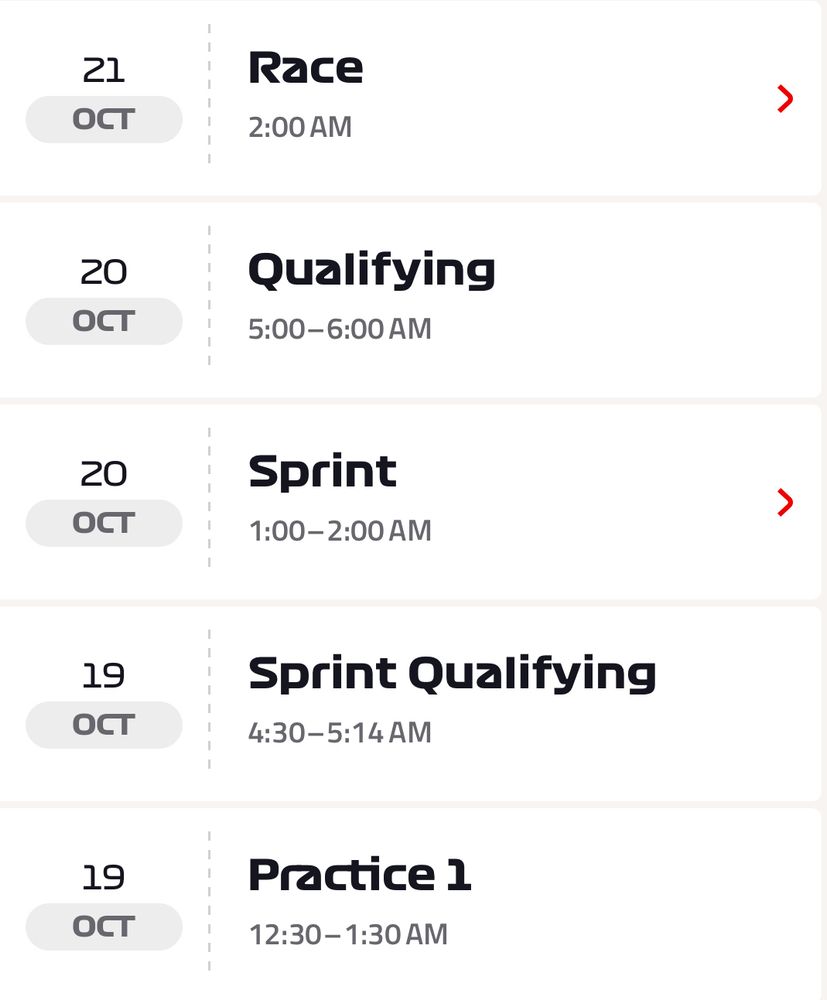Click the OCT badge for 21 Race
This screenshot has width=827, height=1000.
click(104, 119)
